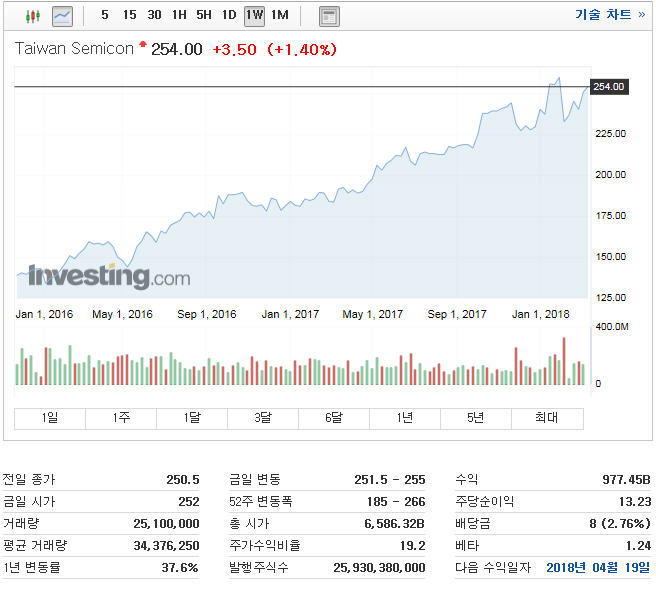The image size is (656, 595).
Task: Show the 1일 time range
Action: click(x=50, y=418)
